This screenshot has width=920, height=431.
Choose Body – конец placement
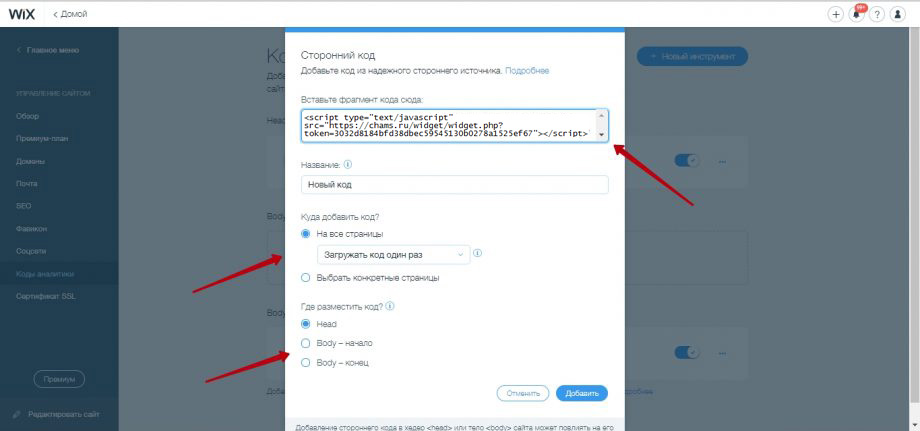pyautogui.click(x=334, y=363)
